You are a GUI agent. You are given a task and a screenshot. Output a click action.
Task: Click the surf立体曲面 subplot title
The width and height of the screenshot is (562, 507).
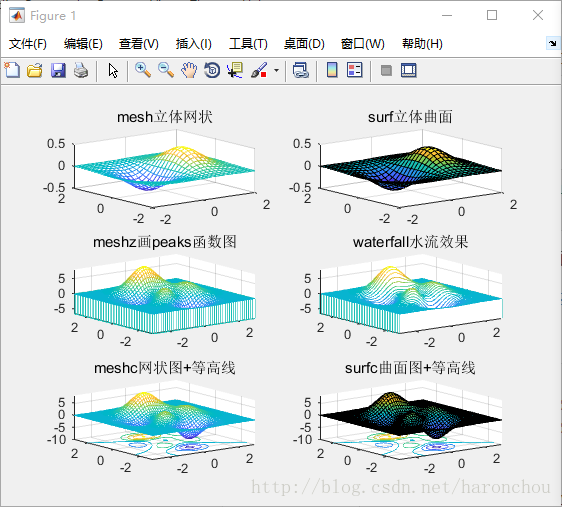pos(410,117)
